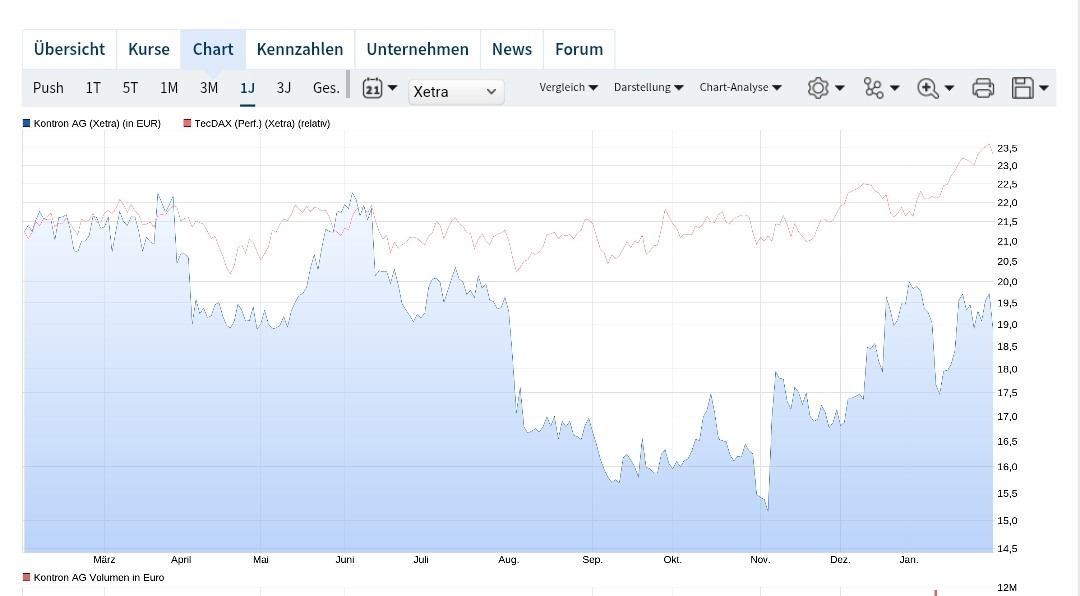
Task: Open the Vergleich comparison dropdown
Action: [568, 88]
